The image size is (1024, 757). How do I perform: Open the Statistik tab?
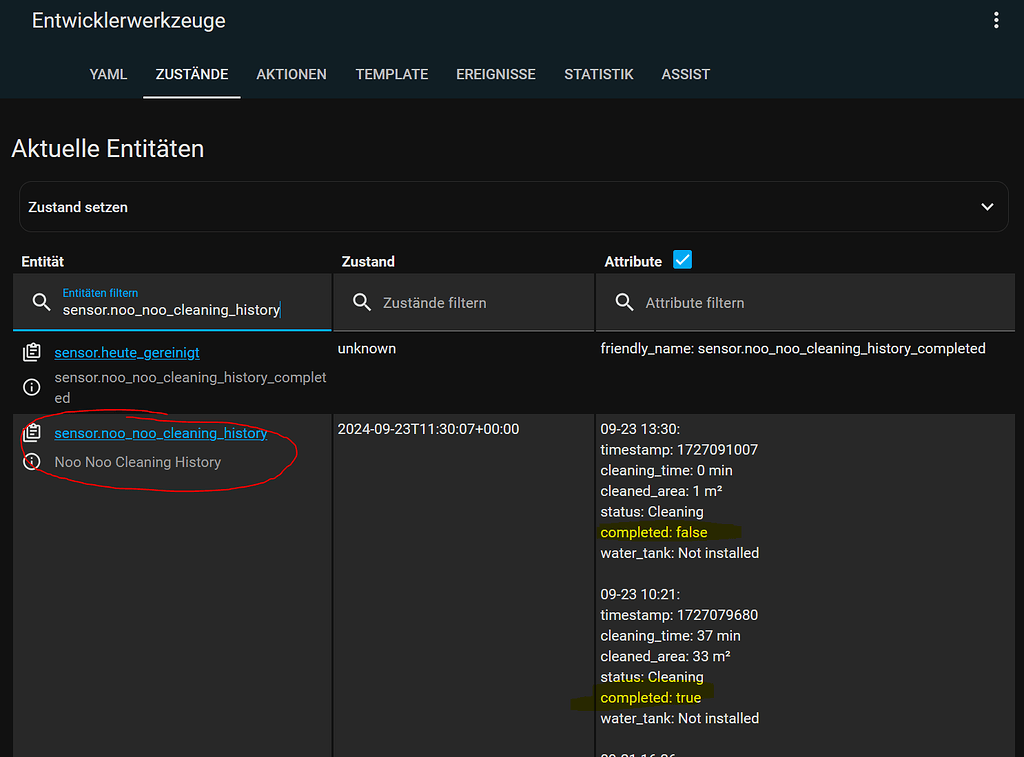point(598,74)
